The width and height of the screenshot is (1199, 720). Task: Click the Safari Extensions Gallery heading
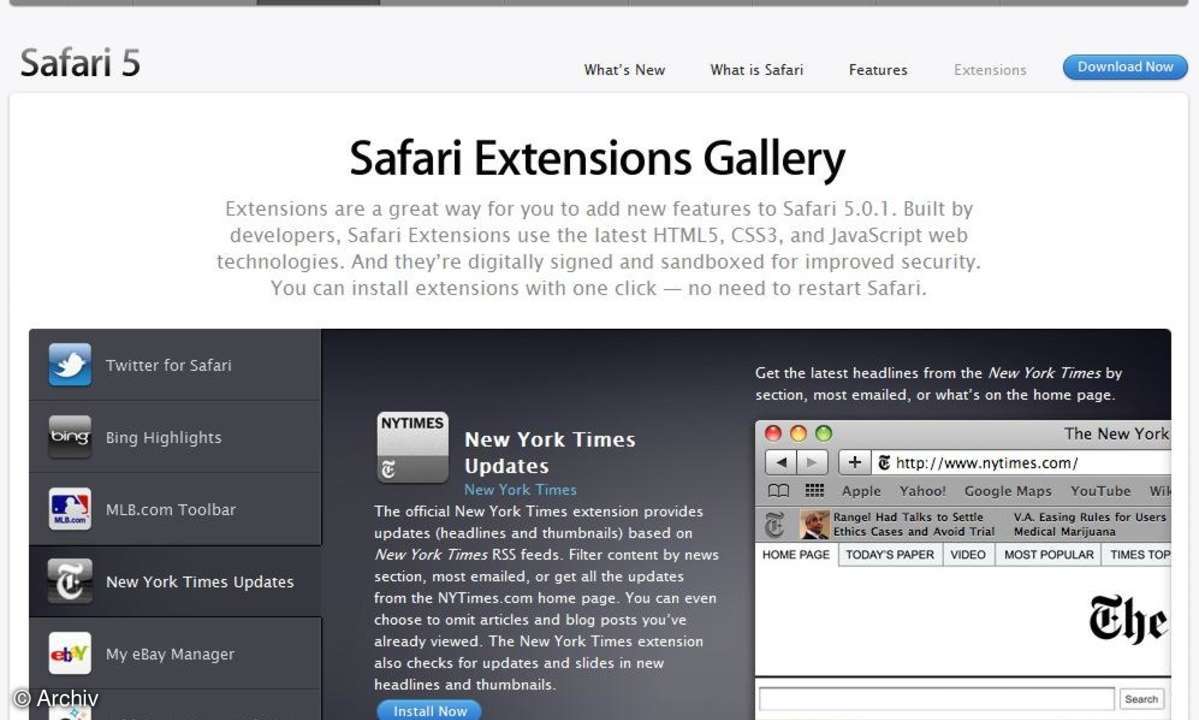(x=597, y=158)
